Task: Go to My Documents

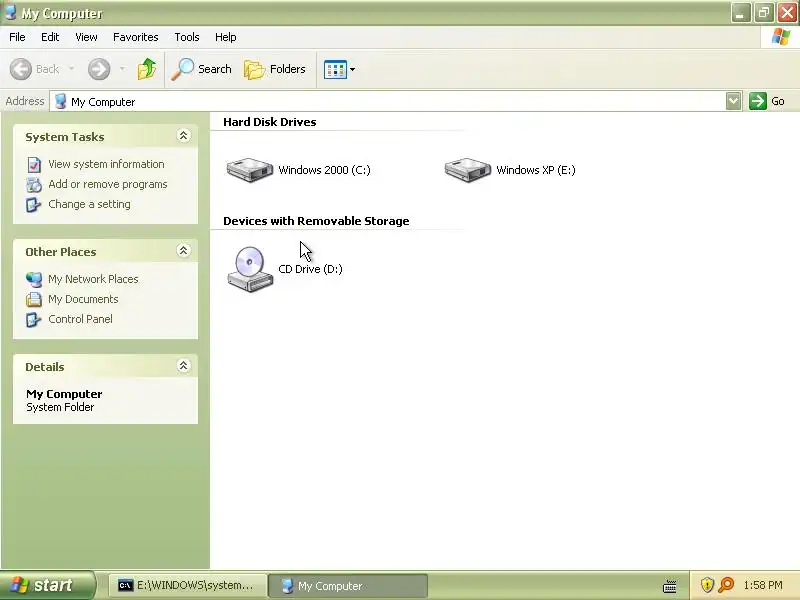Action: click(83, 298)
